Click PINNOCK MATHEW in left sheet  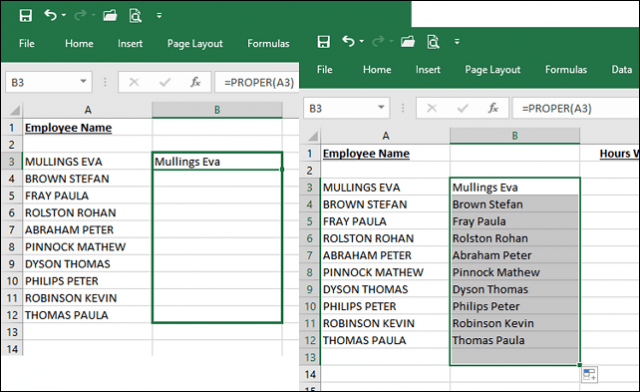tap(87, 247)
